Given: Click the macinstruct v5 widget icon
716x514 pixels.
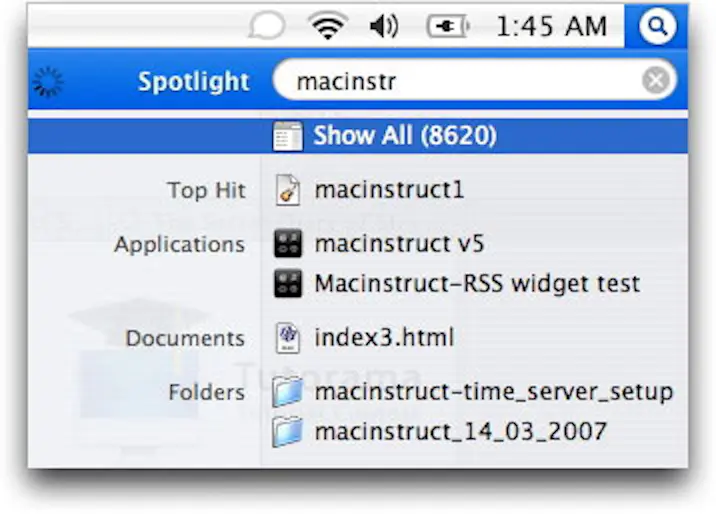Looking at the screenshot, I should (288, 243).
